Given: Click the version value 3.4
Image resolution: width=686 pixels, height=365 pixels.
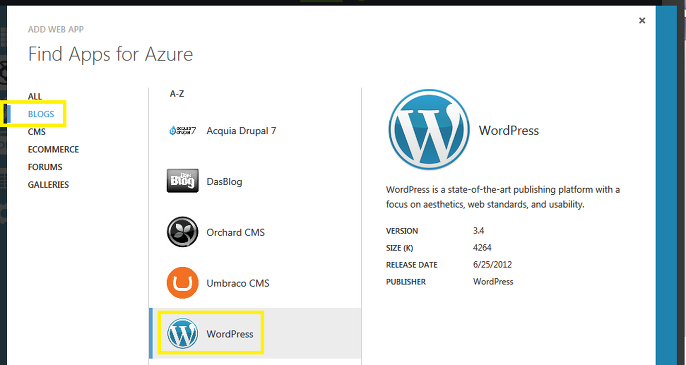Looking at the screenshot, I should pos(478,231).
